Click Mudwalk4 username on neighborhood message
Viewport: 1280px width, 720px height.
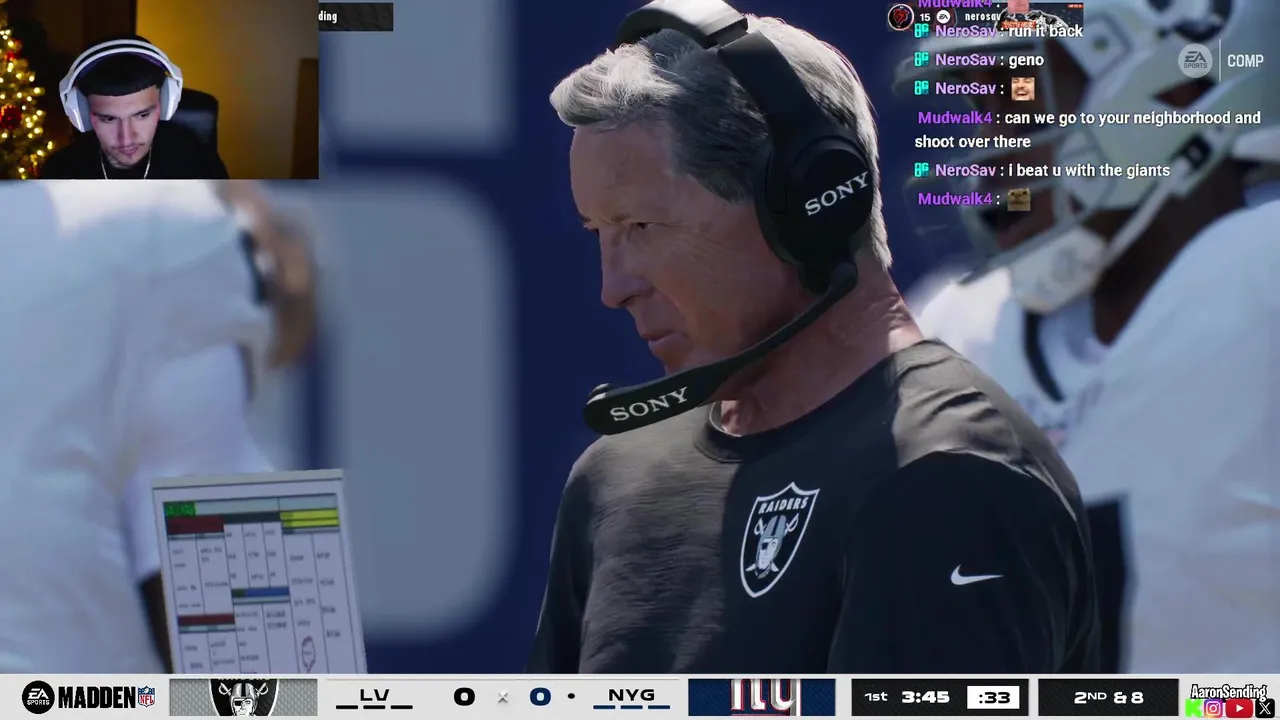(954, 118)
